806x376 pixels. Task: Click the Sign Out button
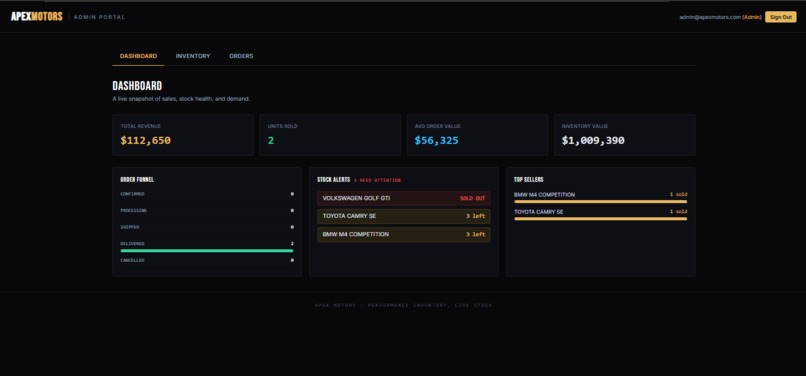pyautogui.click(x=780, y=17)
